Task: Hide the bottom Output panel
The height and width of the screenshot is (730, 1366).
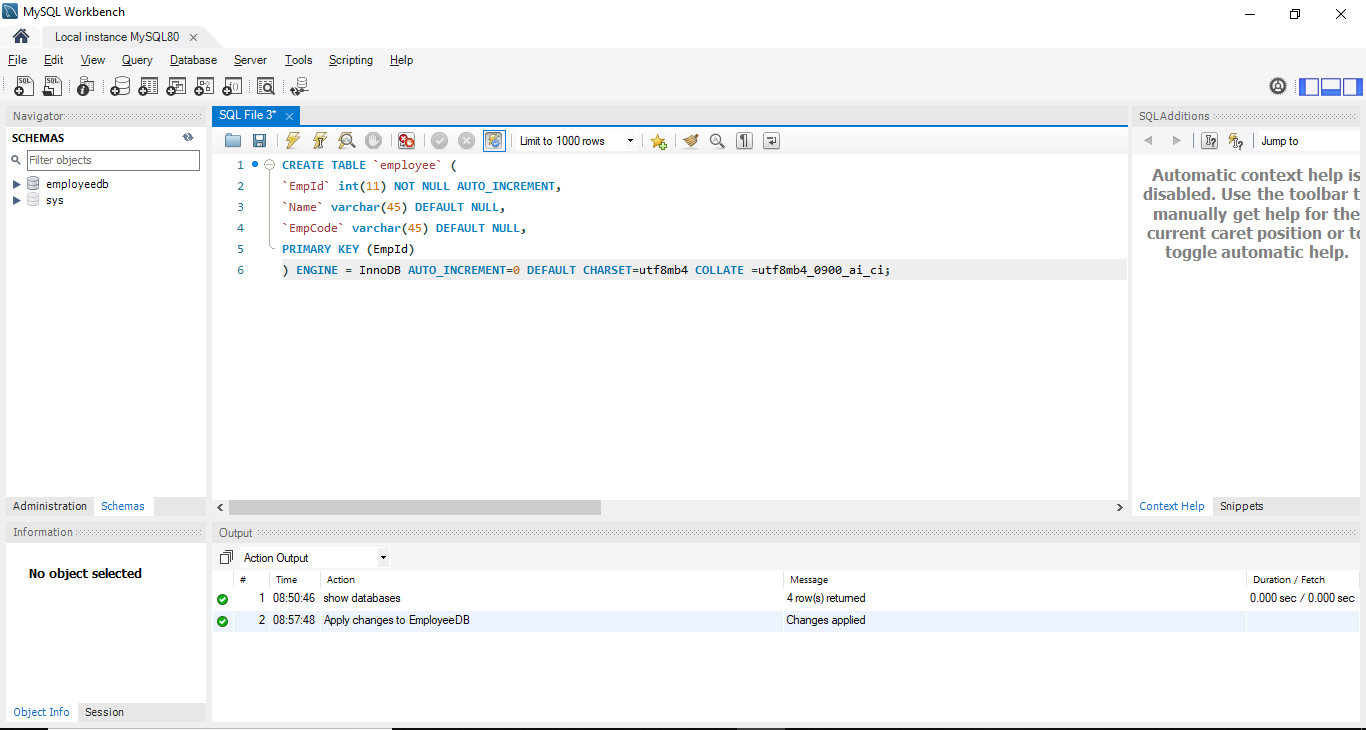Action: (1330, 87)
